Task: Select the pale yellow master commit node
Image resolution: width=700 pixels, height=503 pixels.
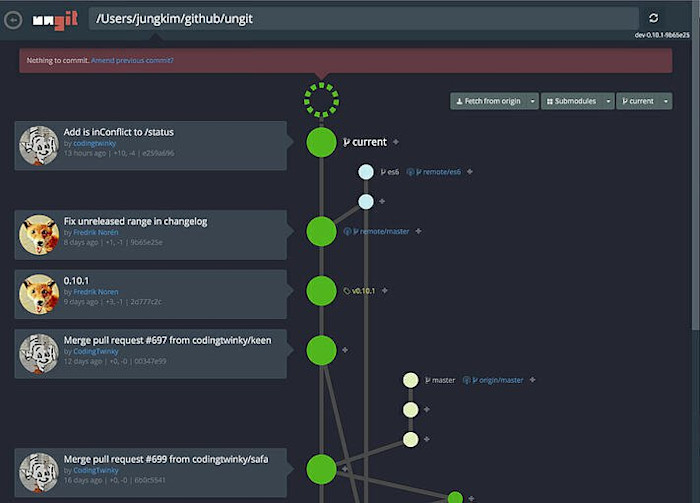Action: point(411,380)
